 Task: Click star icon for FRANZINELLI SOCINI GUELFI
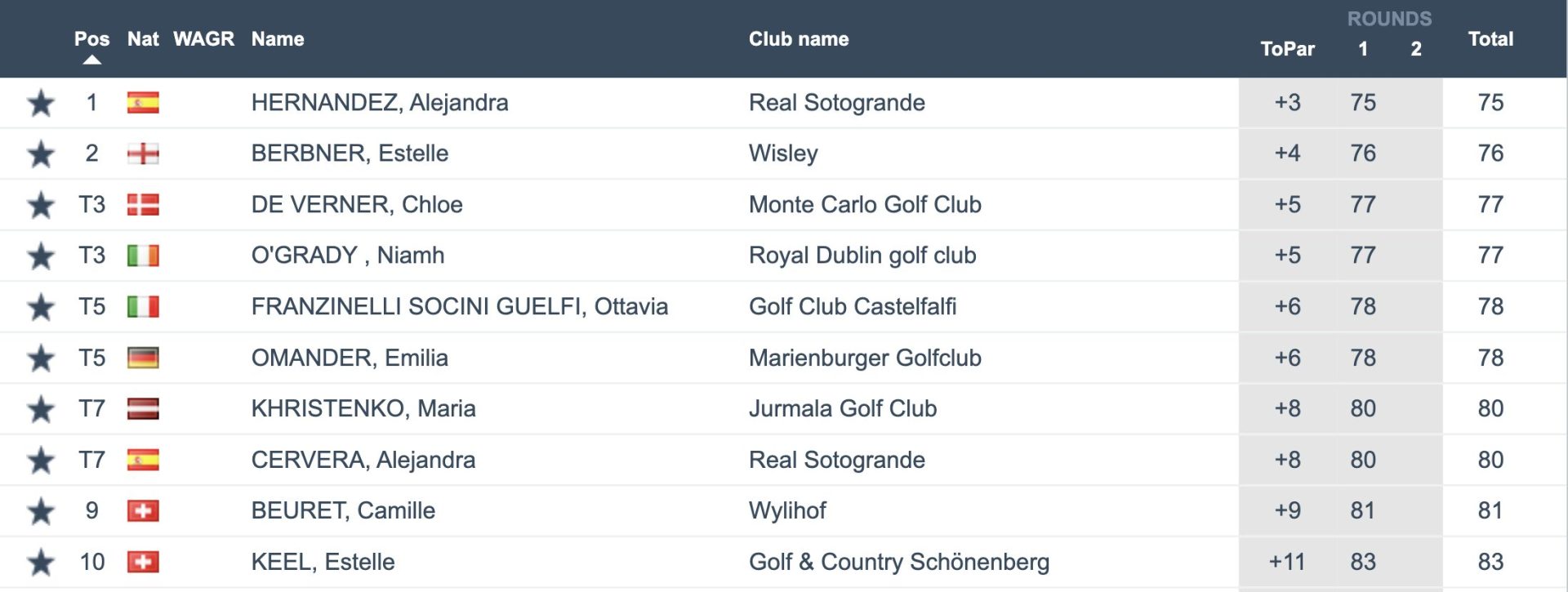(41, 308)
